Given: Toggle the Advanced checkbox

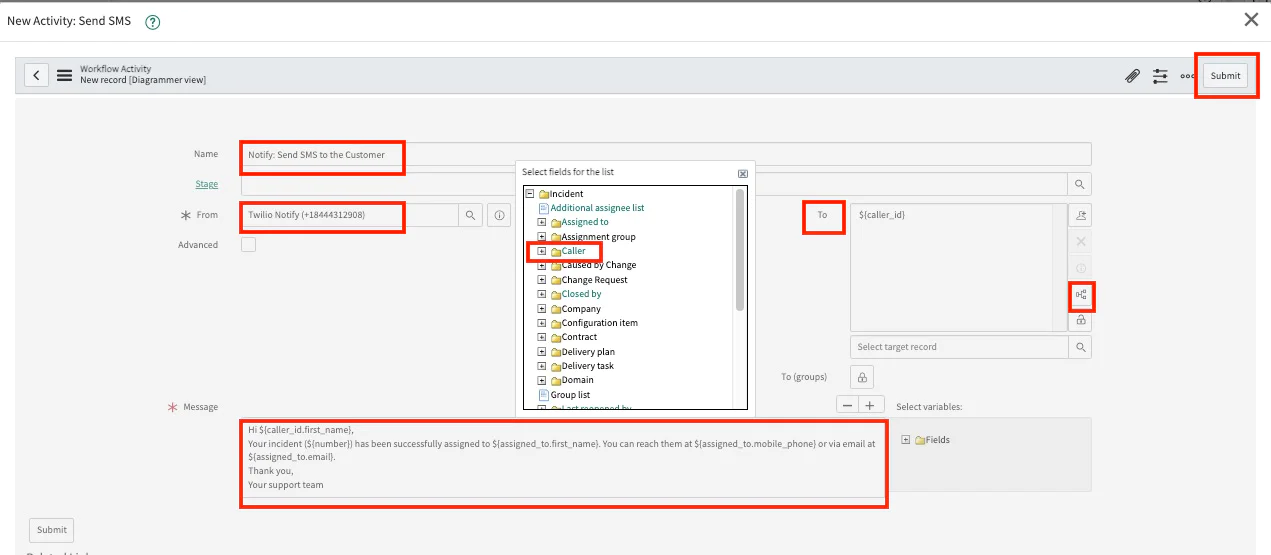Looking at the screenshot, I should coord(248,245).
